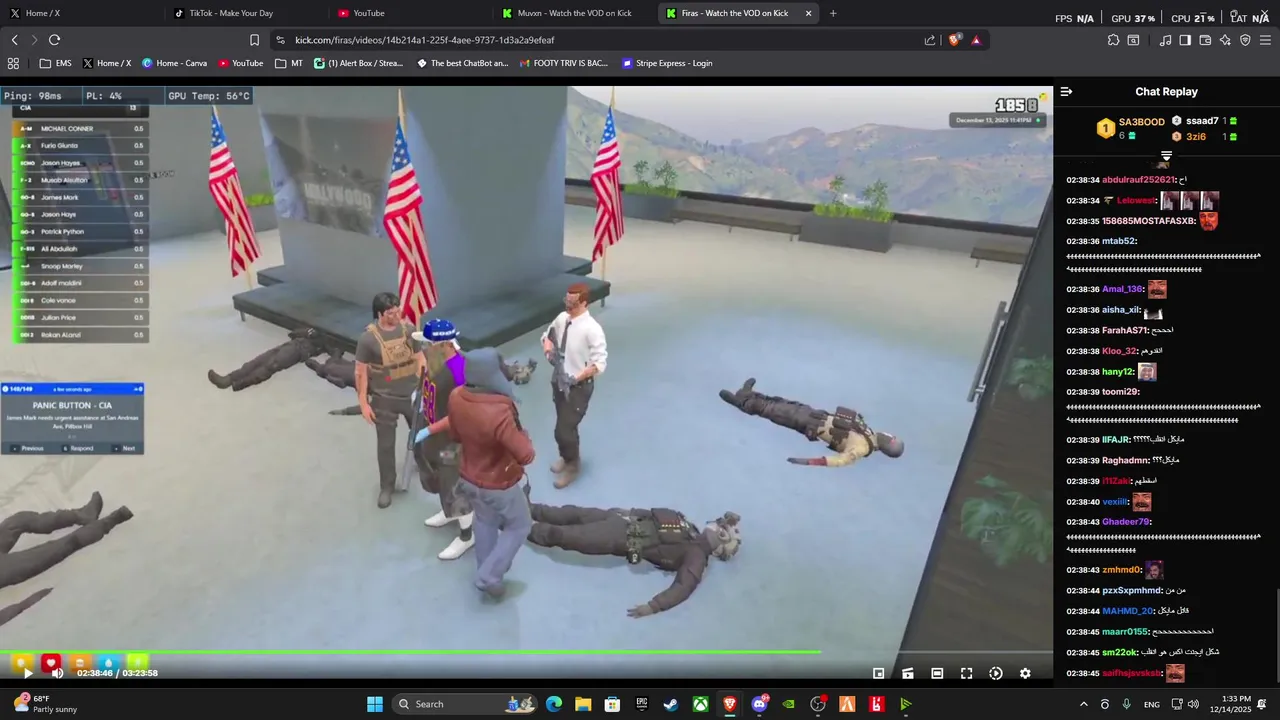Open browser extensions puzzle icon
The height and width of the screenshot is (720, 1280).
1113,40
